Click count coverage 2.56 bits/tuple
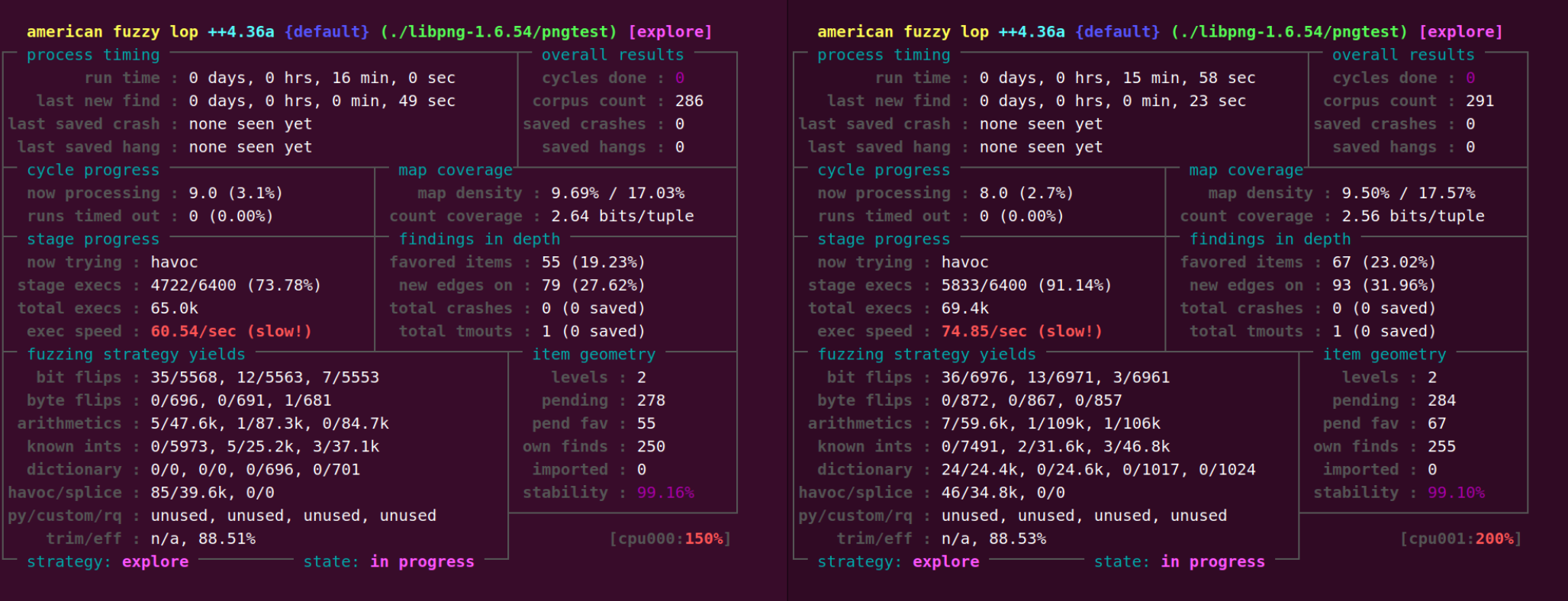Screen dimensions: 1568x601 tap(1413, 216)
